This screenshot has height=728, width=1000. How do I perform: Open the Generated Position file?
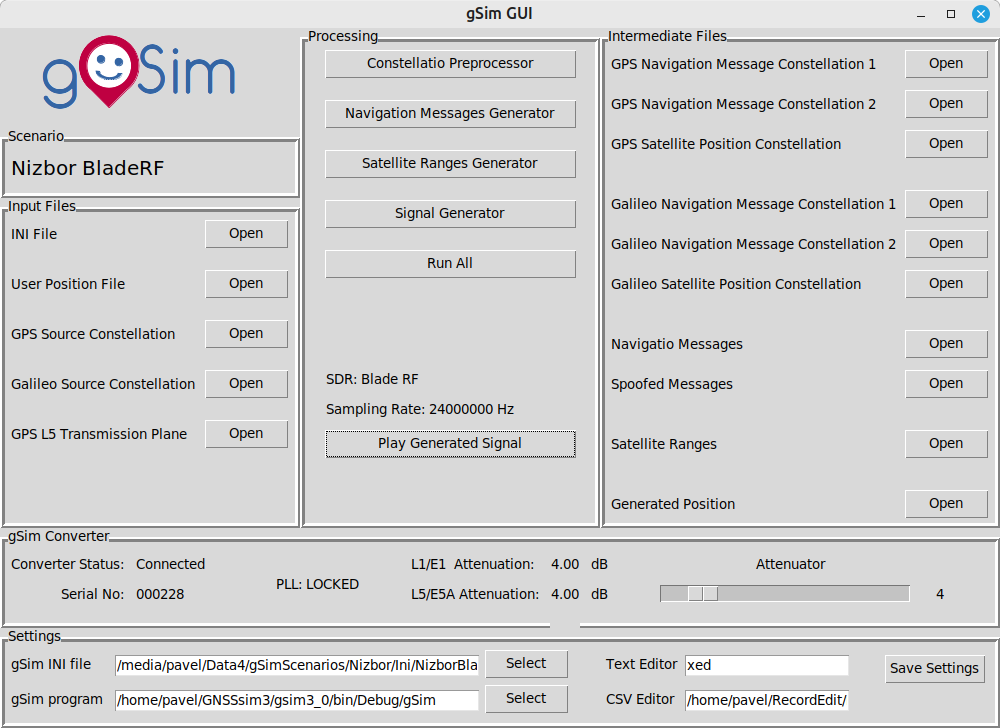[946, 504]
